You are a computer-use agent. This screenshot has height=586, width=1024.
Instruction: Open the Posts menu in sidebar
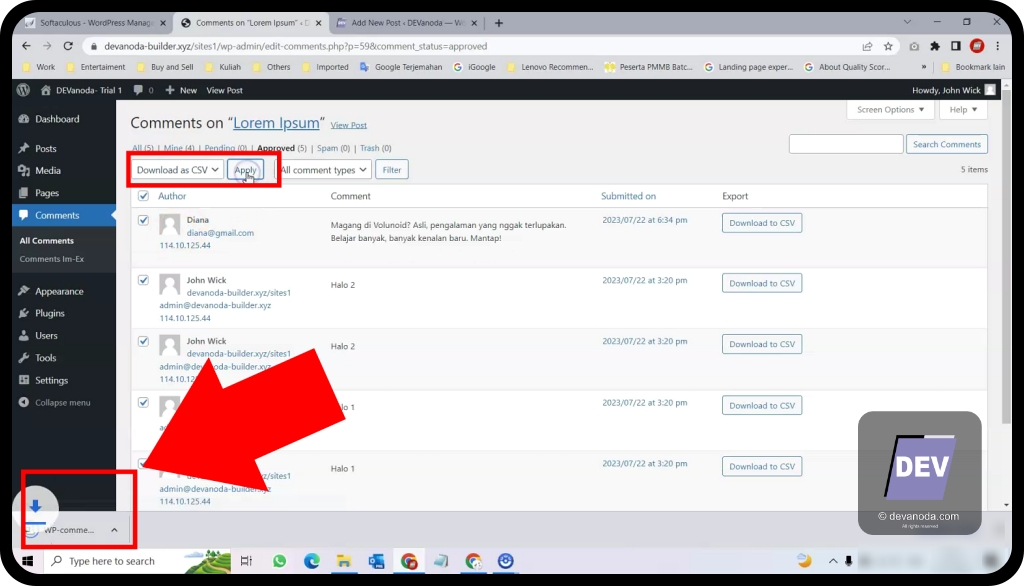pos(46,148)
